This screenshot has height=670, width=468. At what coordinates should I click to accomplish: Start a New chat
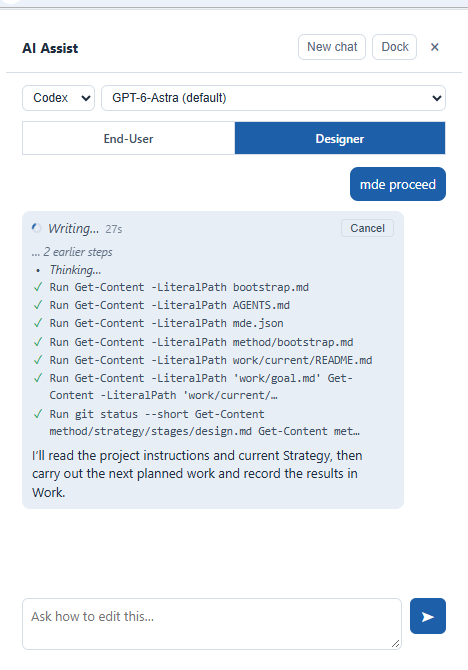332,47
